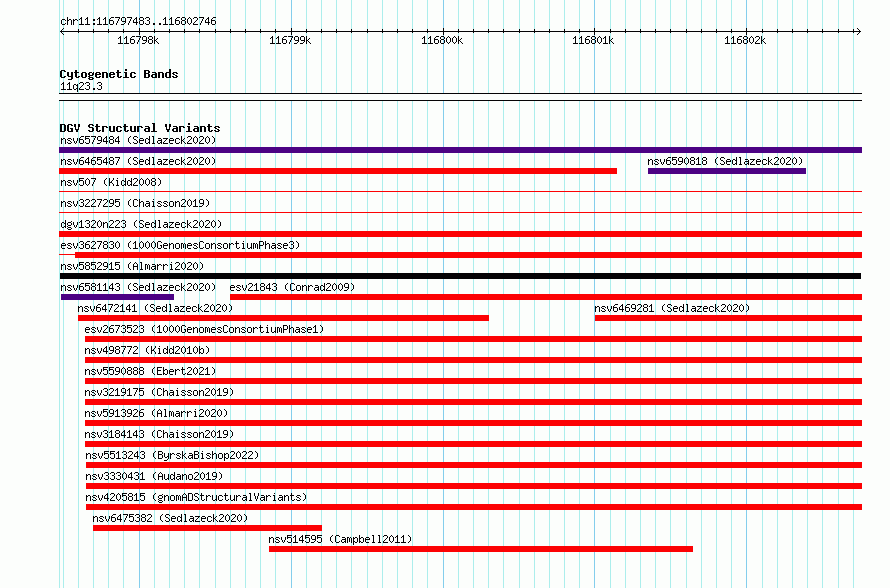Click the 116798k ruler label
This screenshot has height=588, width=890.
point(138,40)
